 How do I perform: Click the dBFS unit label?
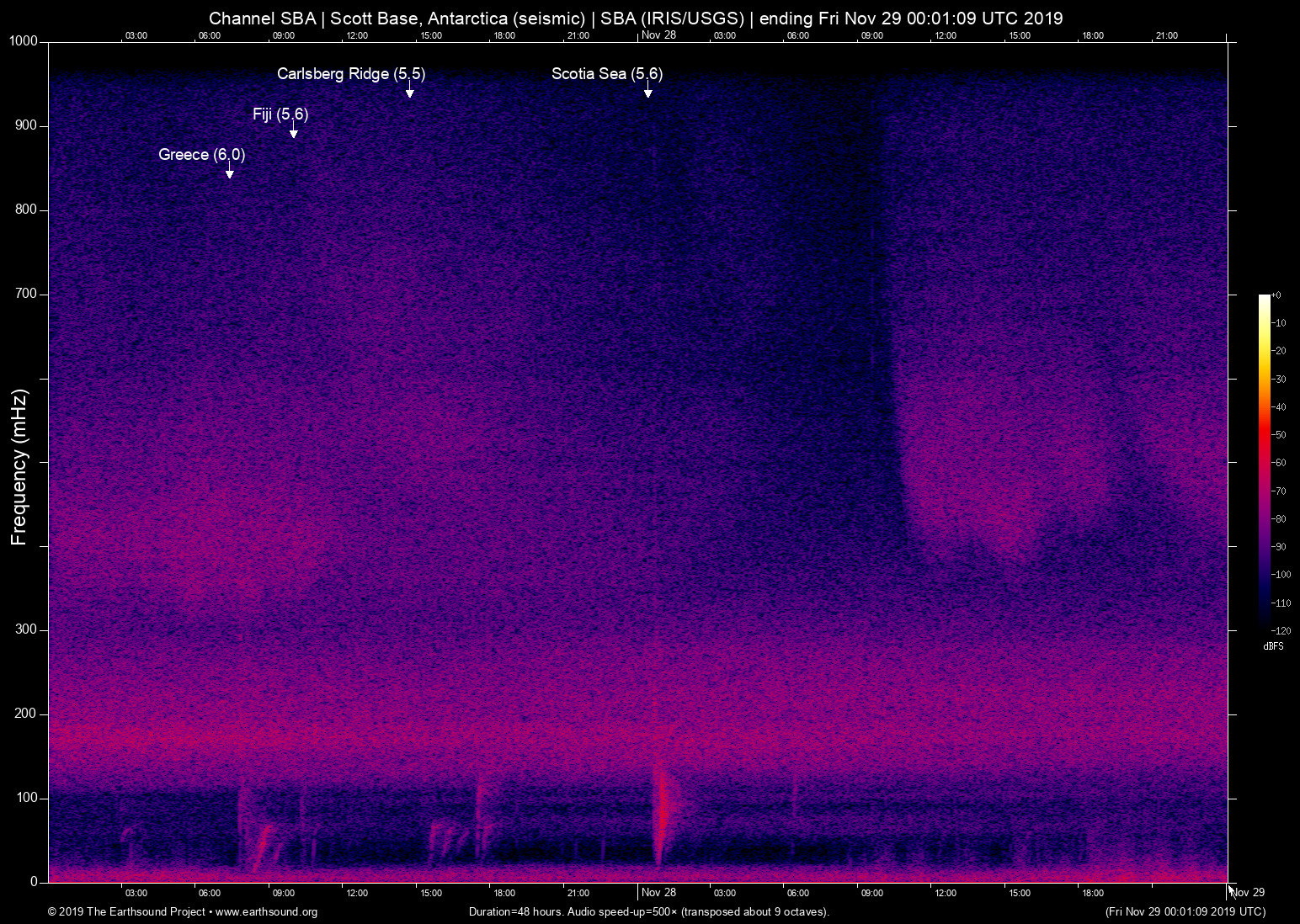(1273, 646)
